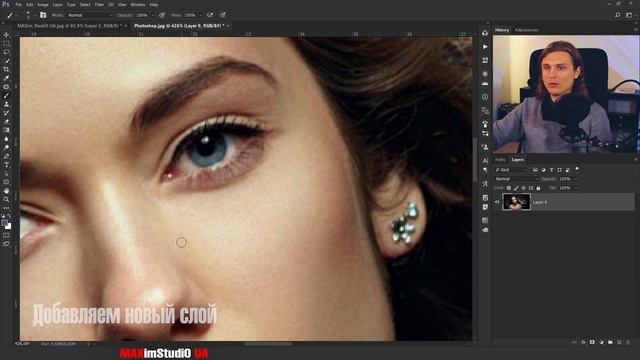Create a new layer in the Layers panel

pyautogui.click(x=619, y=342)
